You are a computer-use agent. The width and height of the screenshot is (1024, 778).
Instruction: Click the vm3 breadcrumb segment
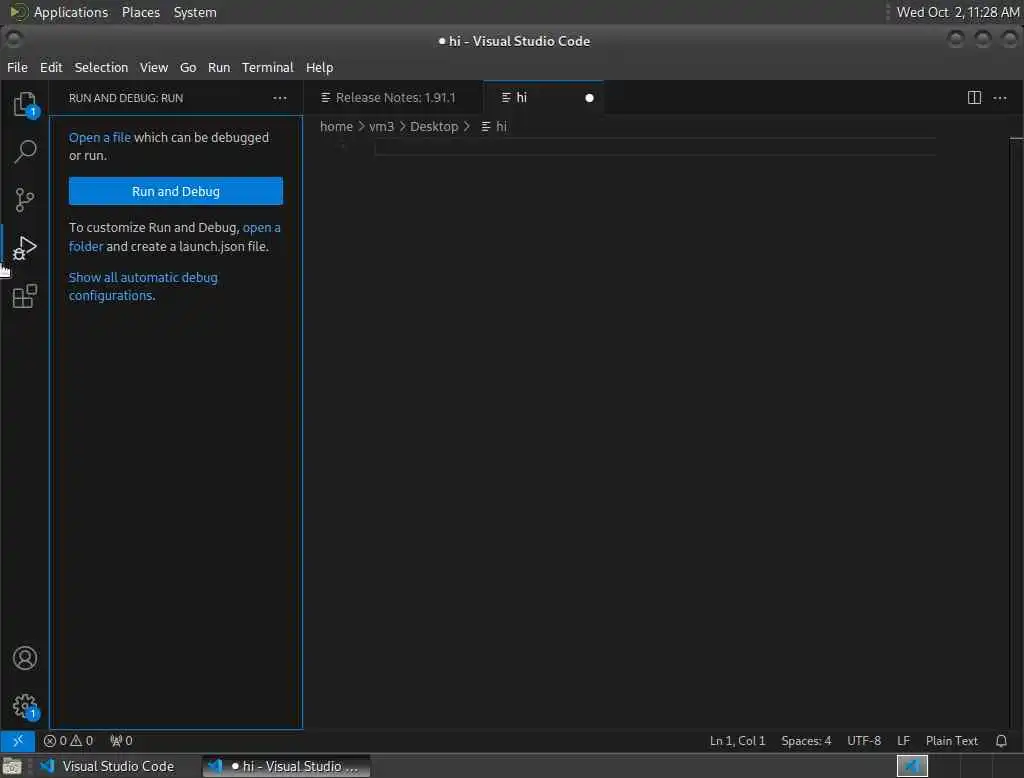pos(381,127)
